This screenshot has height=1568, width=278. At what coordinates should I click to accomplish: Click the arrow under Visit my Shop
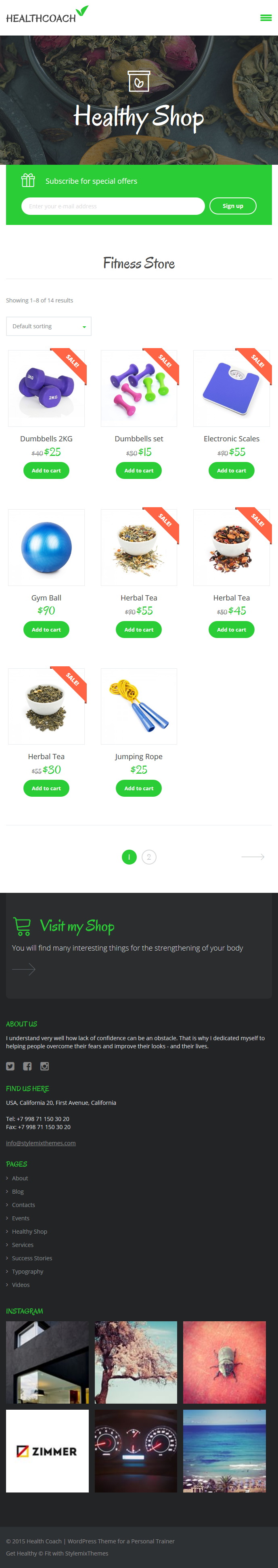(x=24, y=968)
